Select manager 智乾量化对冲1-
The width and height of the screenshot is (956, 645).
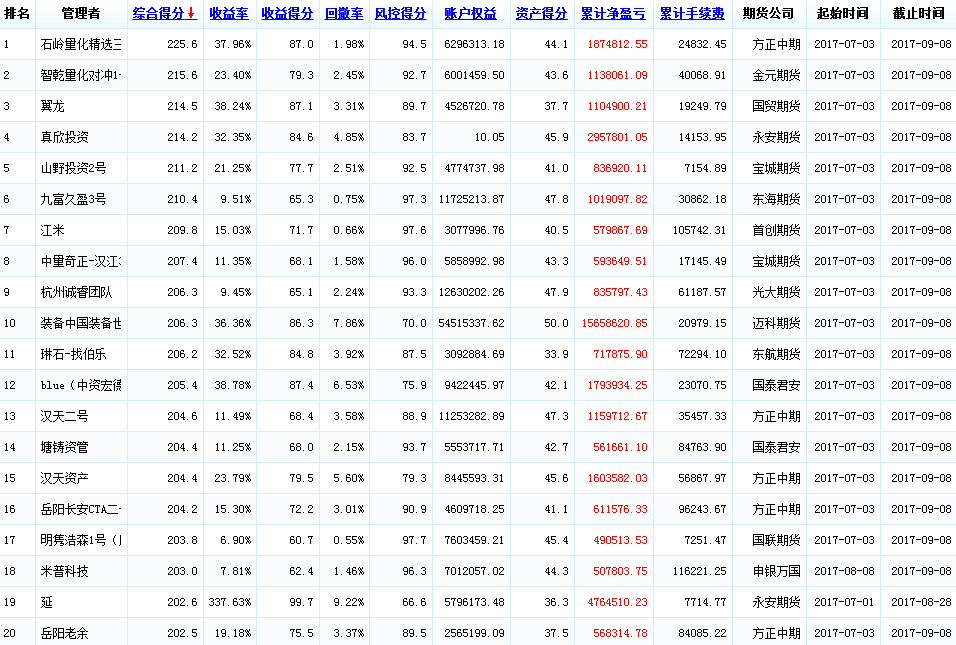81,76
